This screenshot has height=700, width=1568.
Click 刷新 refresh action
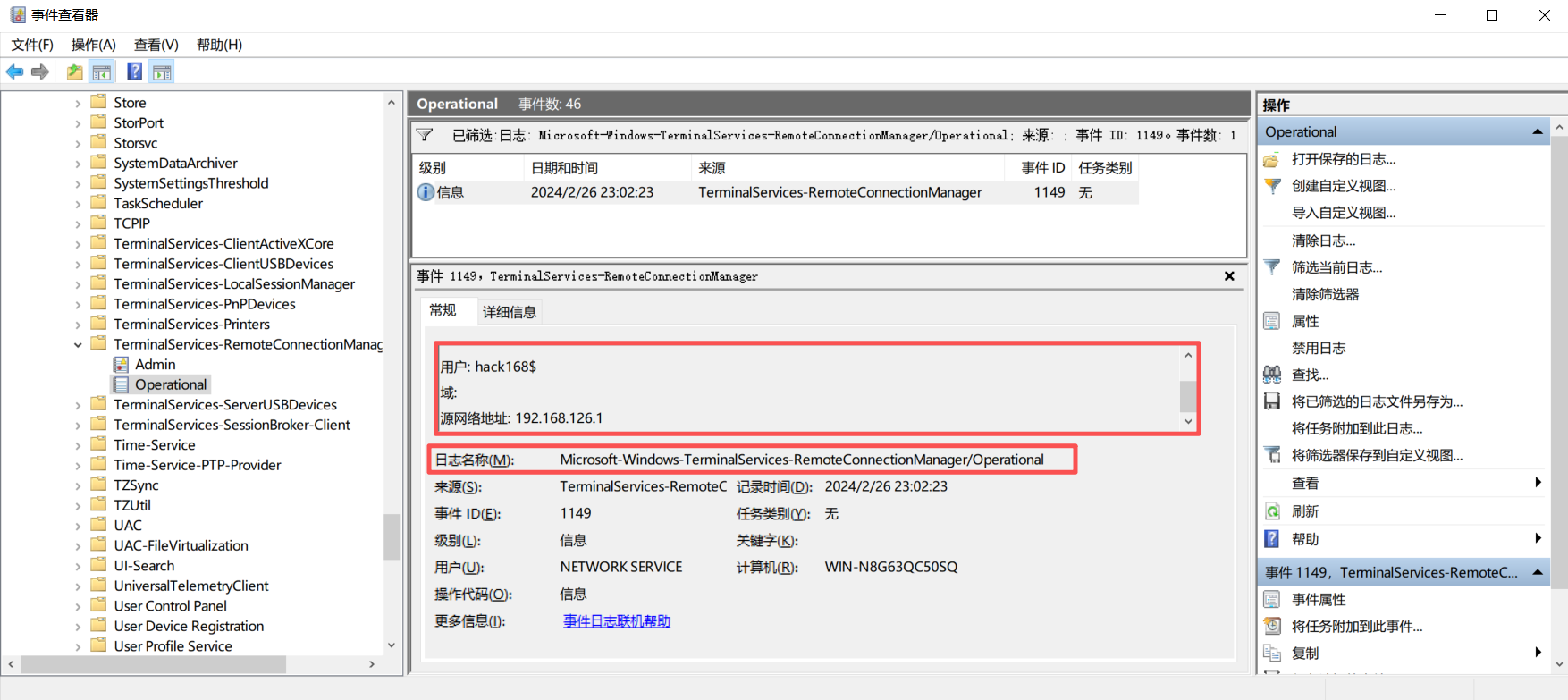(1305, 511)
